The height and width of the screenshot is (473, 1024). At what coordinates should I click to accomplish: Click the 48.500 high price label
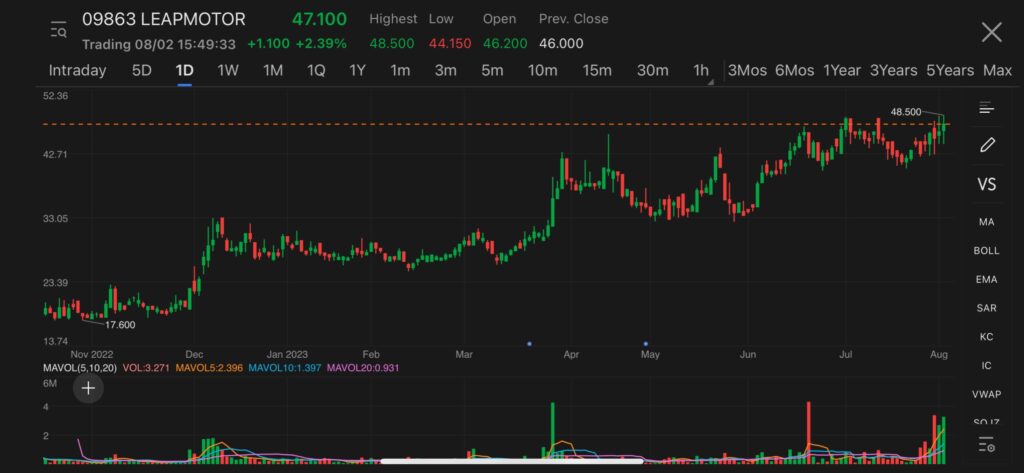tap(906, 112)
